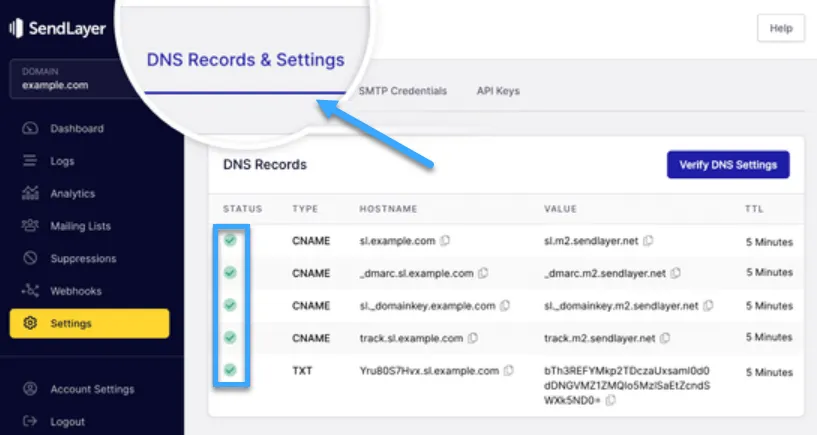Click Verify DNS Settings button
The width and height of the screenshot is (817, 435).
pyautogui.click(x=728, y=165)
